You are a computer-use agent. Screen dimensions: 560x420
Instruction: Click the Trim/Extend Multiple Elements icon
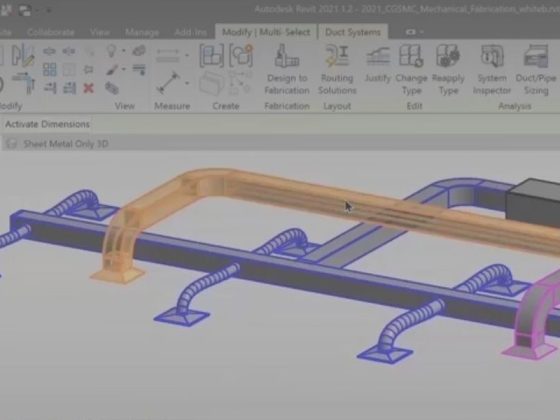(69, 88)
